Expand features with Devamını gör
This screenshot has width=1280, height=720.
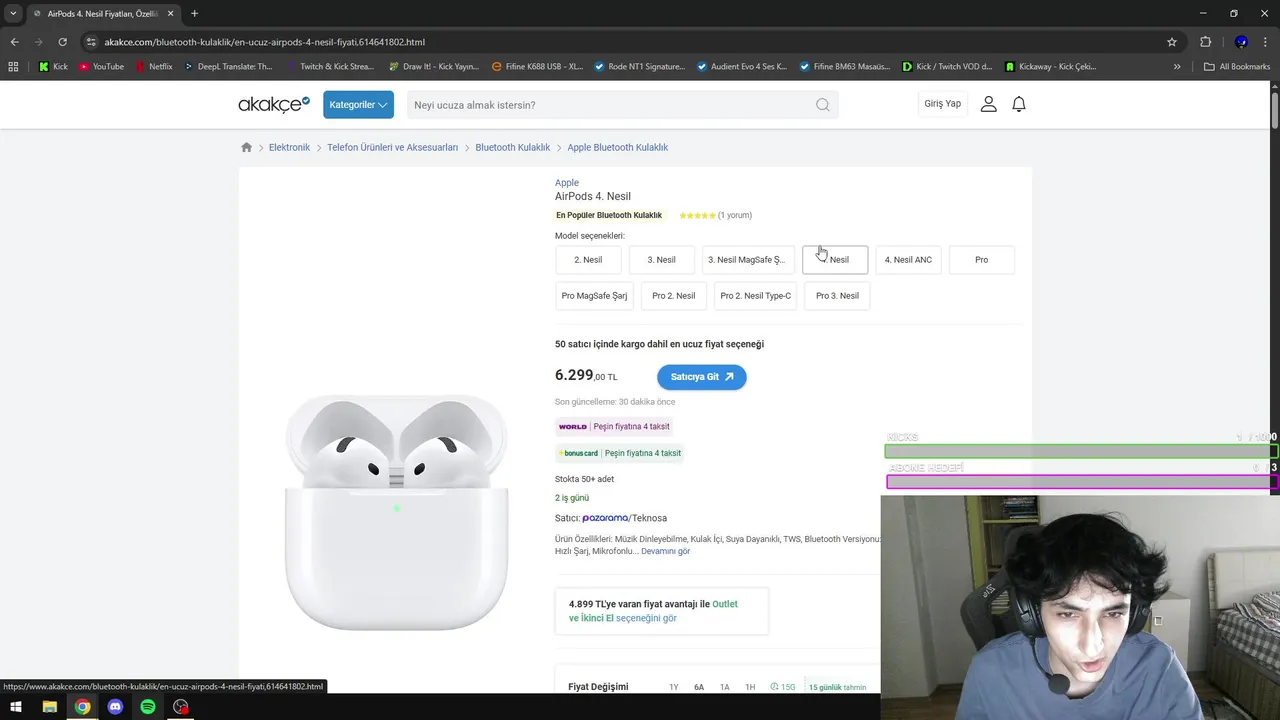click(665, 551)
